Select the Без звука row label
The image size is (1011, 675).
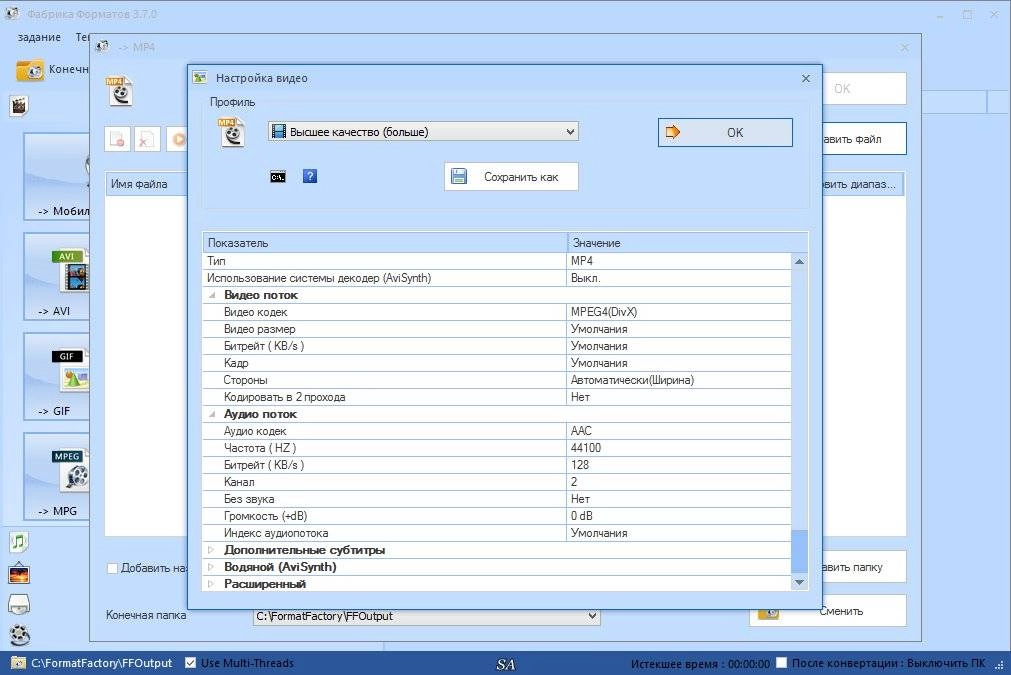point(249,499)
